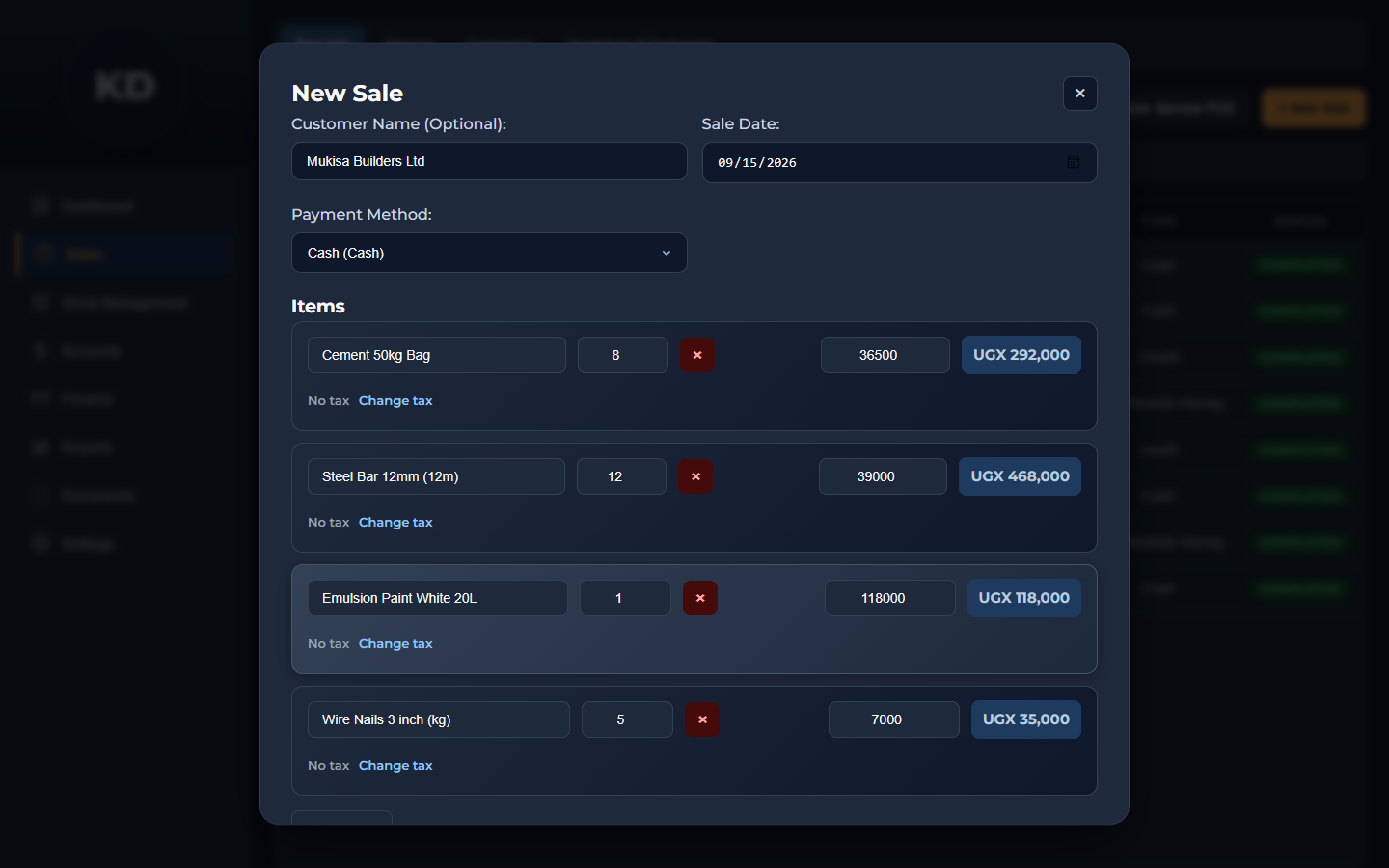1389x868 pixels.
Task: Select the Cement 50kg Bag item name field
Action: tap(436, 355)
